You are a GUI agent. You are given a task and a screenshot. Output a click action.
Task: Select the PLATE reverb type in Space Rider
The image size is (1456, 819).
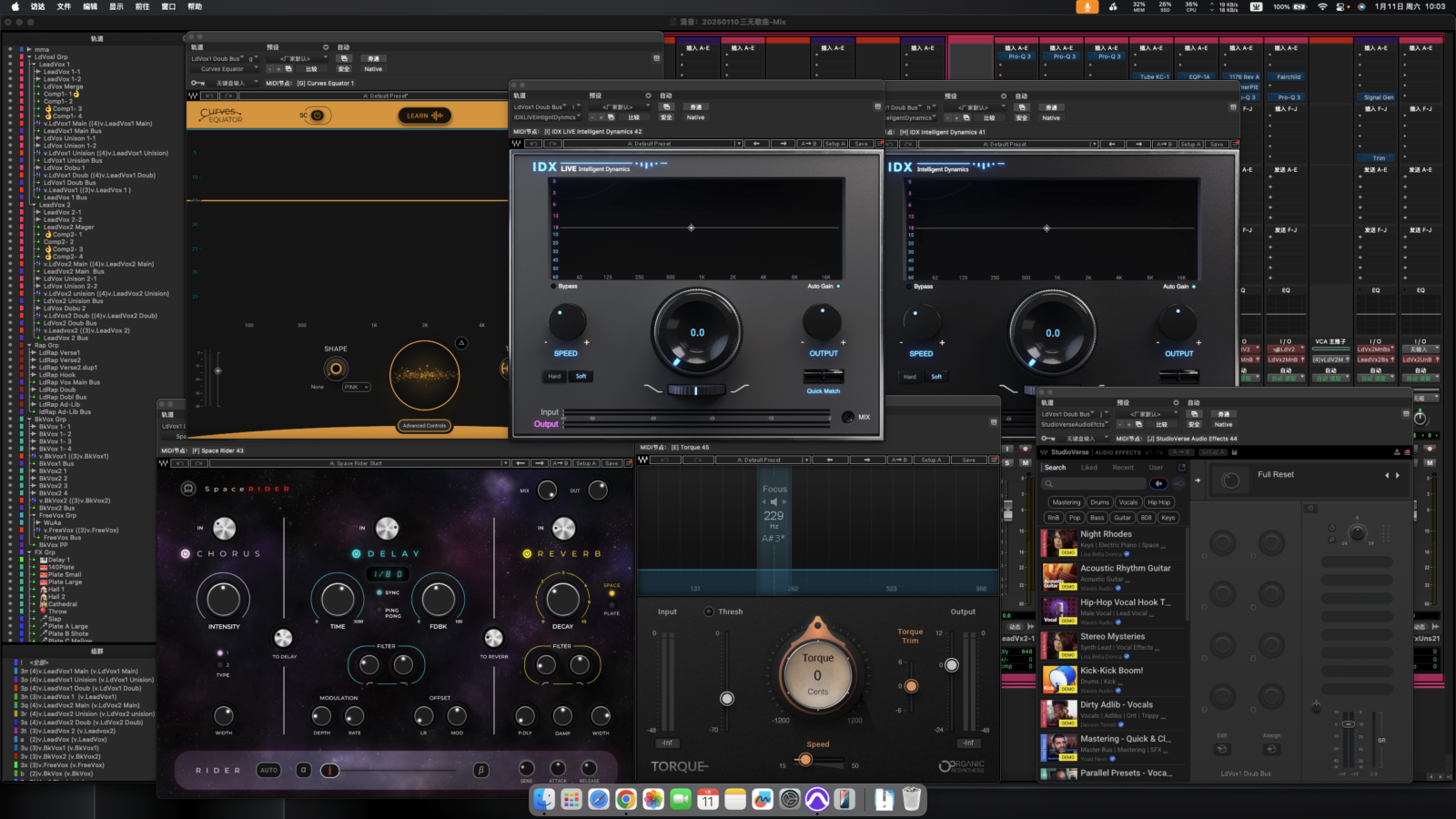pyautogui.click(x=612, y=606)
